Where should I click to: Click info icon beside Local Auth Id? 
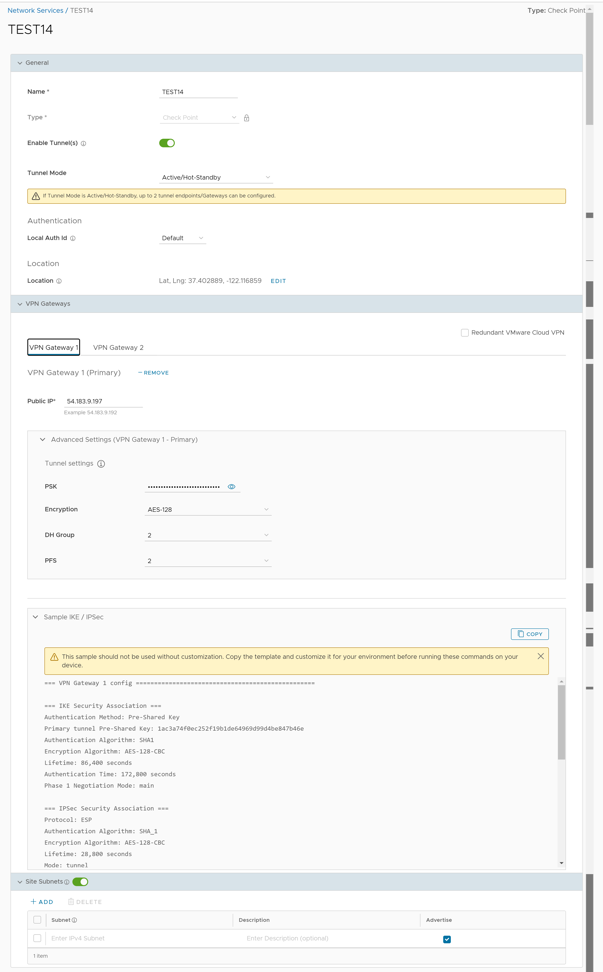tap(73, 239)
